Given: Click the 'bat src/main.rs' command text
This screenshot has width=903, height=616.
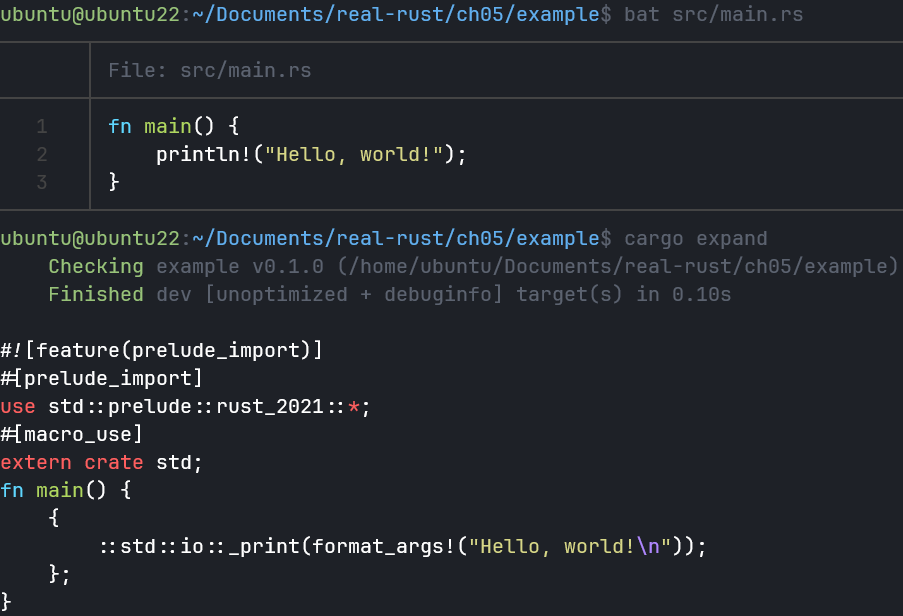Looking at the screenshot, I should 713,15.
